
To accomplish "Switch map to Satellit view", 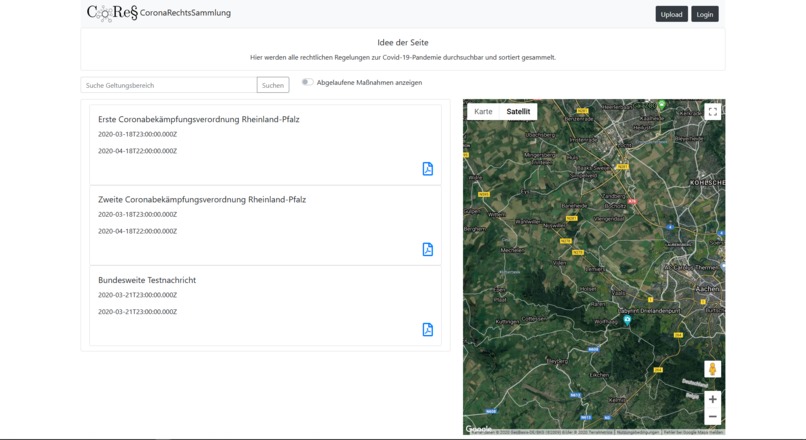I will [518, 112].
